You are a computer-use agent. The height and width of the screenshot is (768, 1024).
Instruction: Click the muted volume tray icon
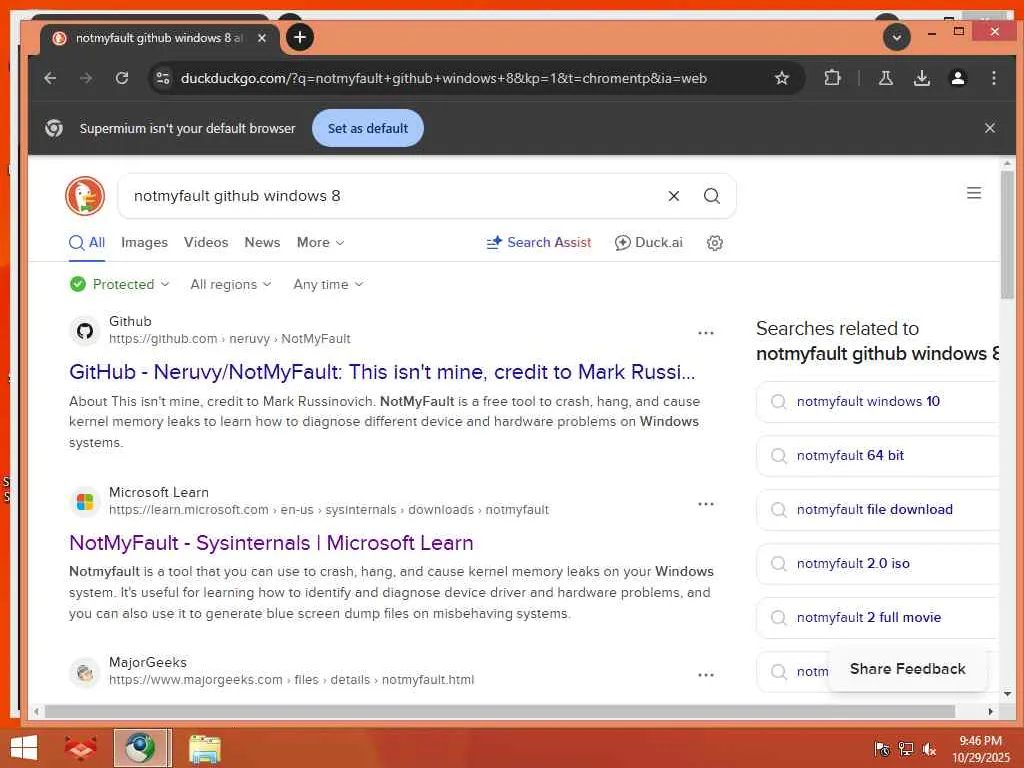pos(929,749)
